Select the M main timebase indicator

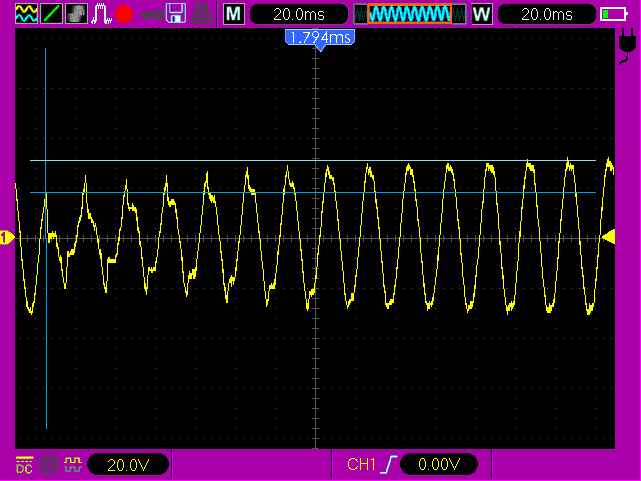click(233, 14)
